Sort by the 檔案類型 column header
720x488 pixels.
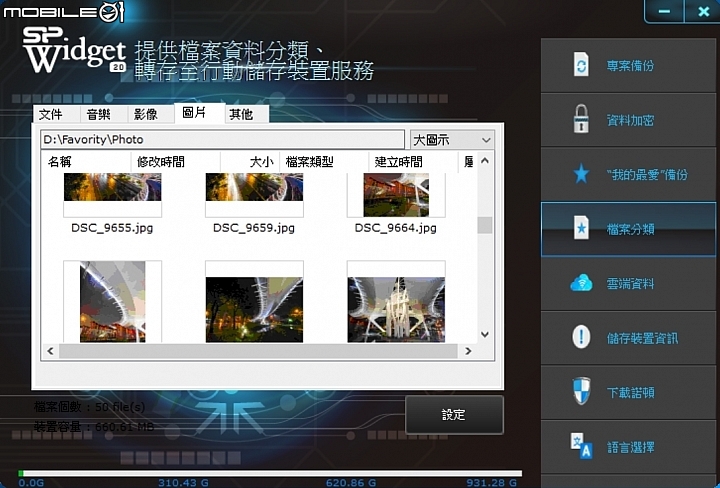point(324,162)
